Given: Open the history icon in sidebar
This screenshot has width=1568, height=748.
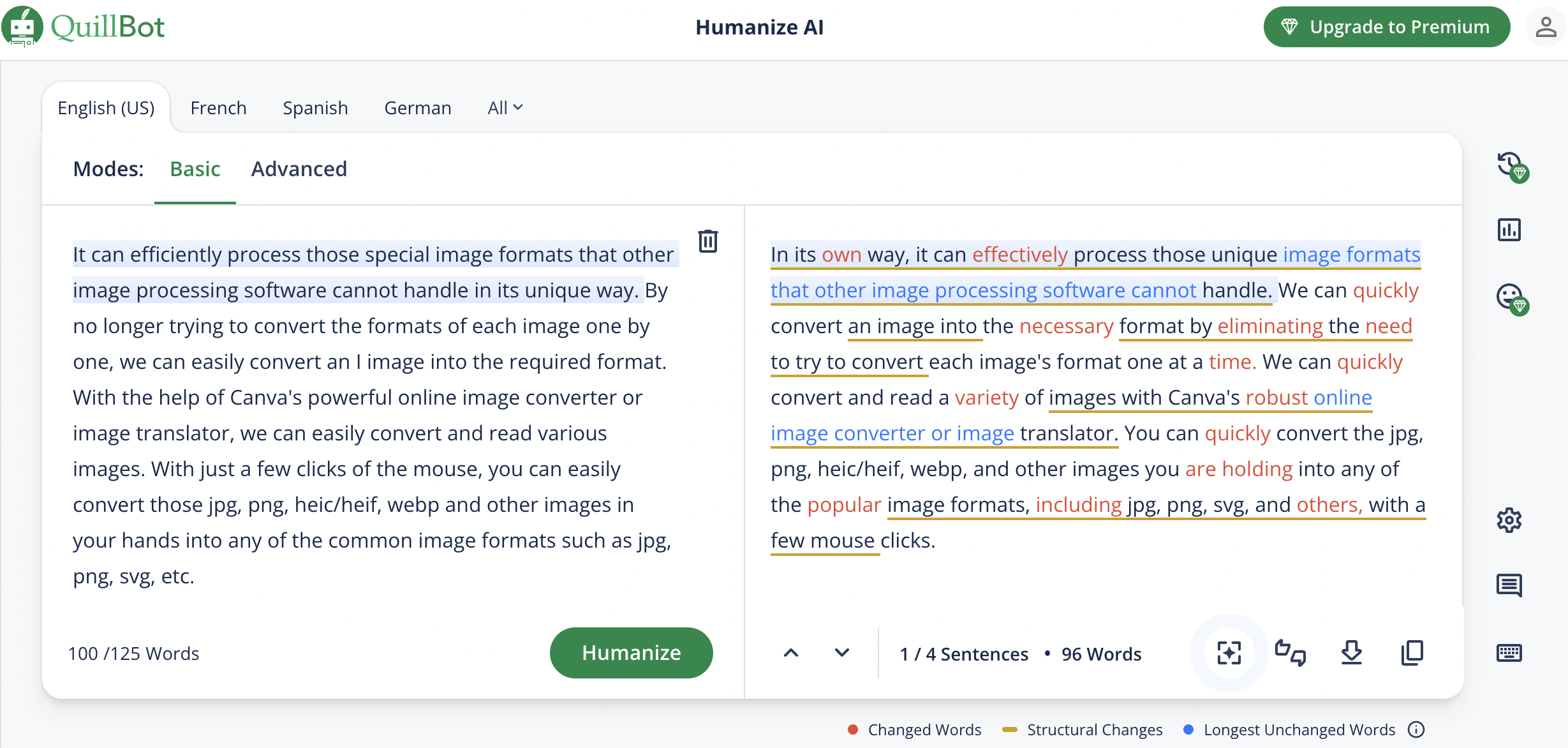Looking at the screenshot, I should (x=1512, y=167).
